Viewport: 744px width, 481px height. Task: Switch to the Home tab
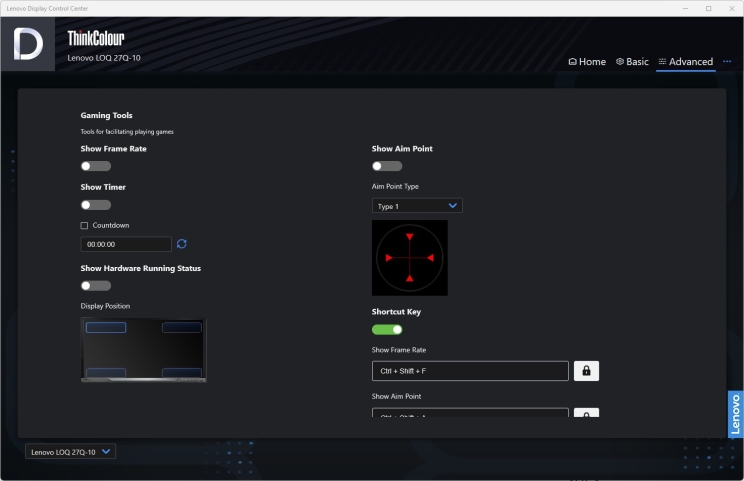click(x=587, y=62)
